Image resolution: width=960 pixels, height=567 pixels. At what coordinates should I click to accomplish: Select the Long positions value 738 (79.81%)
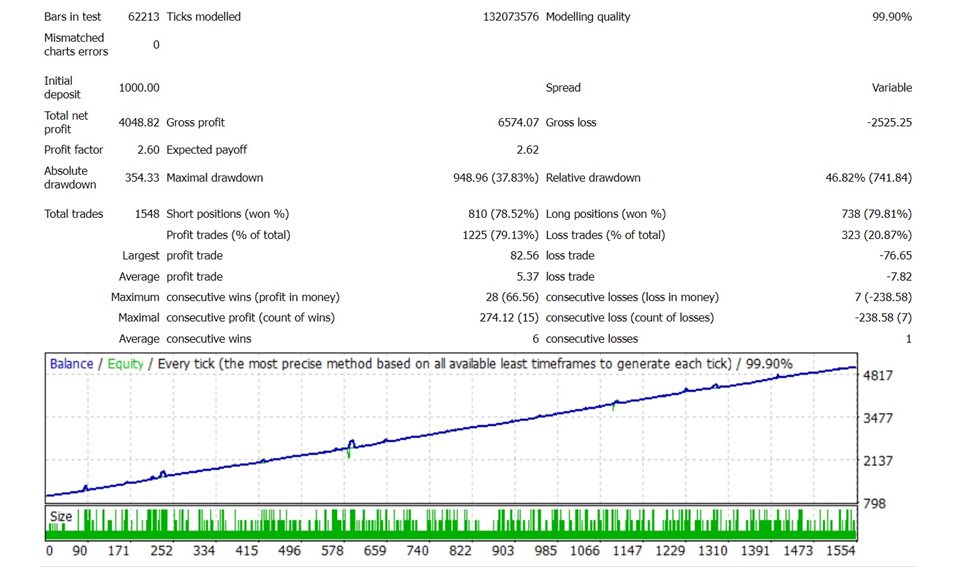tap(877, 214)
